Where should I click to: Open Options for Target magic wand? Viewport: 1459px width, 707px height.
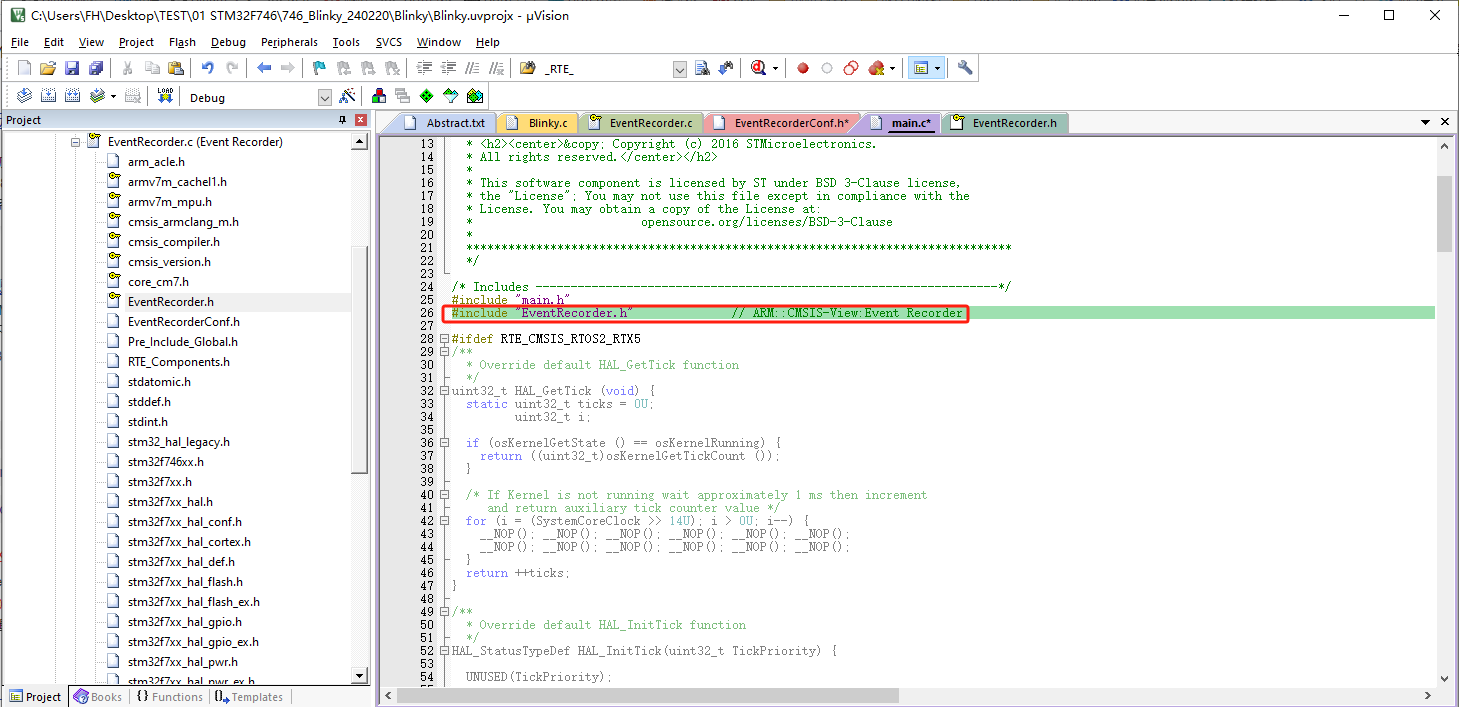[347, 96]
